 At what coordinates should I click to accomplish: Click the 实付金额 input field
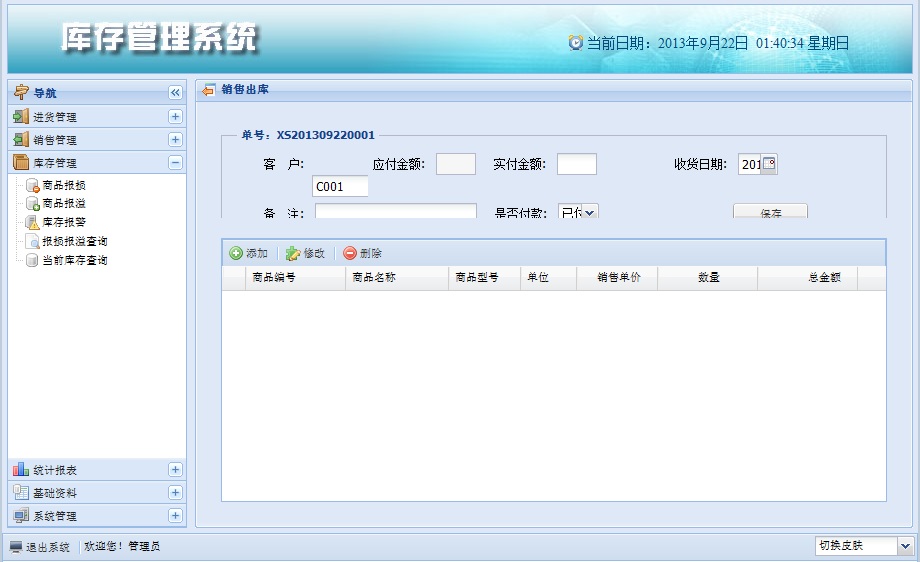click(576, 165)
